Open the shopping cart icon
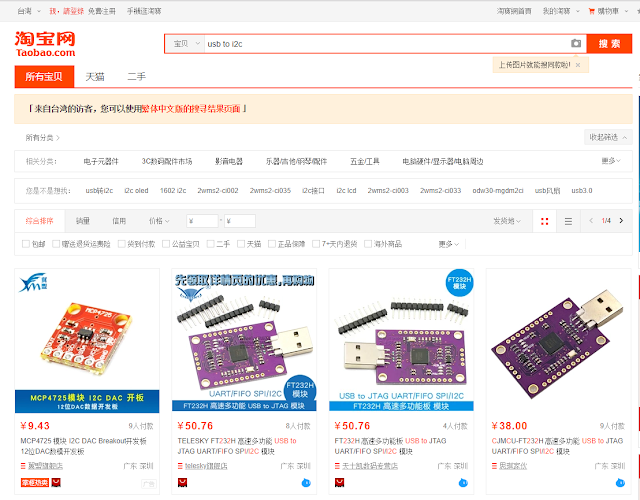 coord(591,11)
